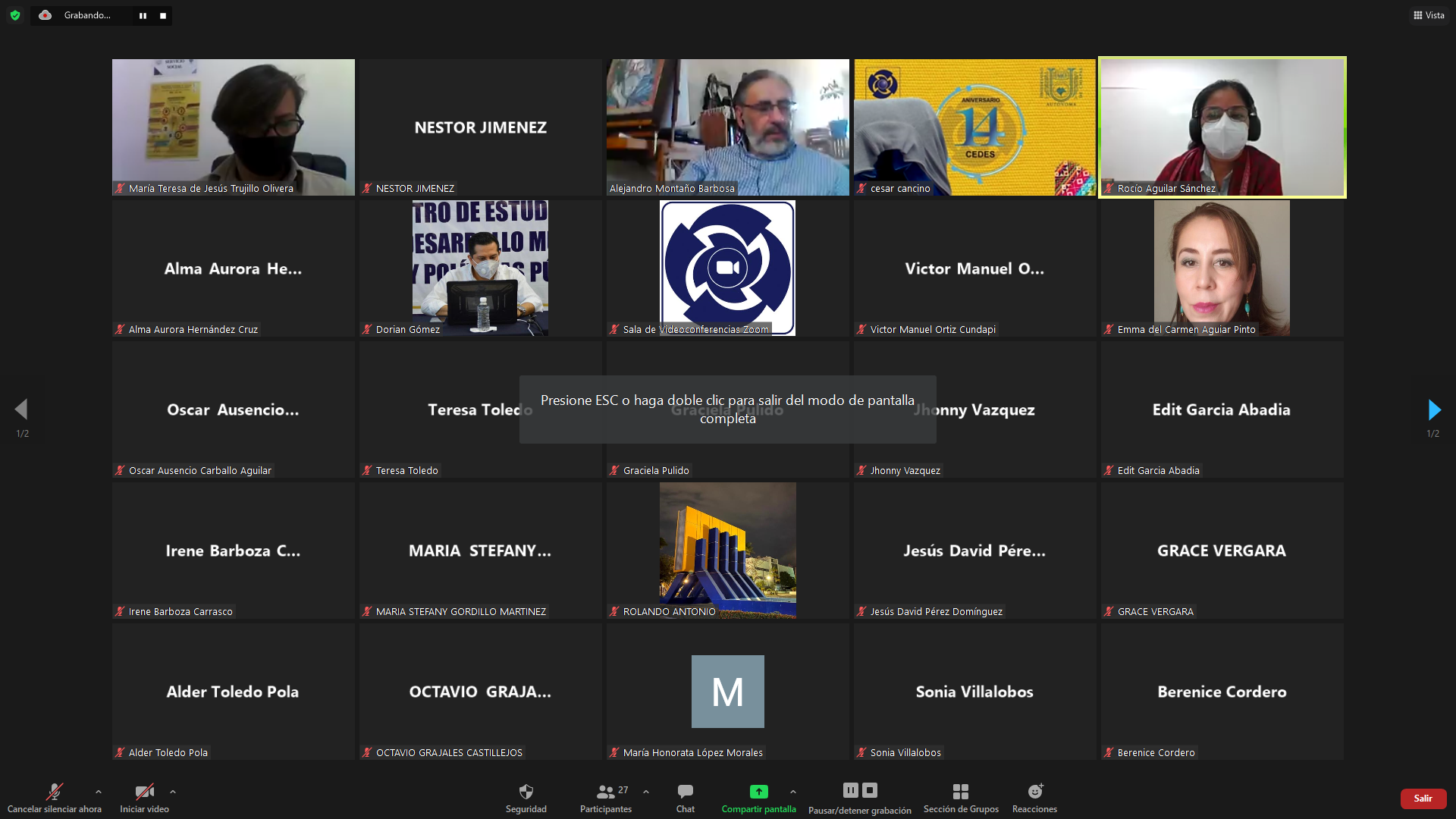Select the Edit Garcia Abadia tile
The image size is (1456, 819).
pyautogui.click(x=1222, y=409)
